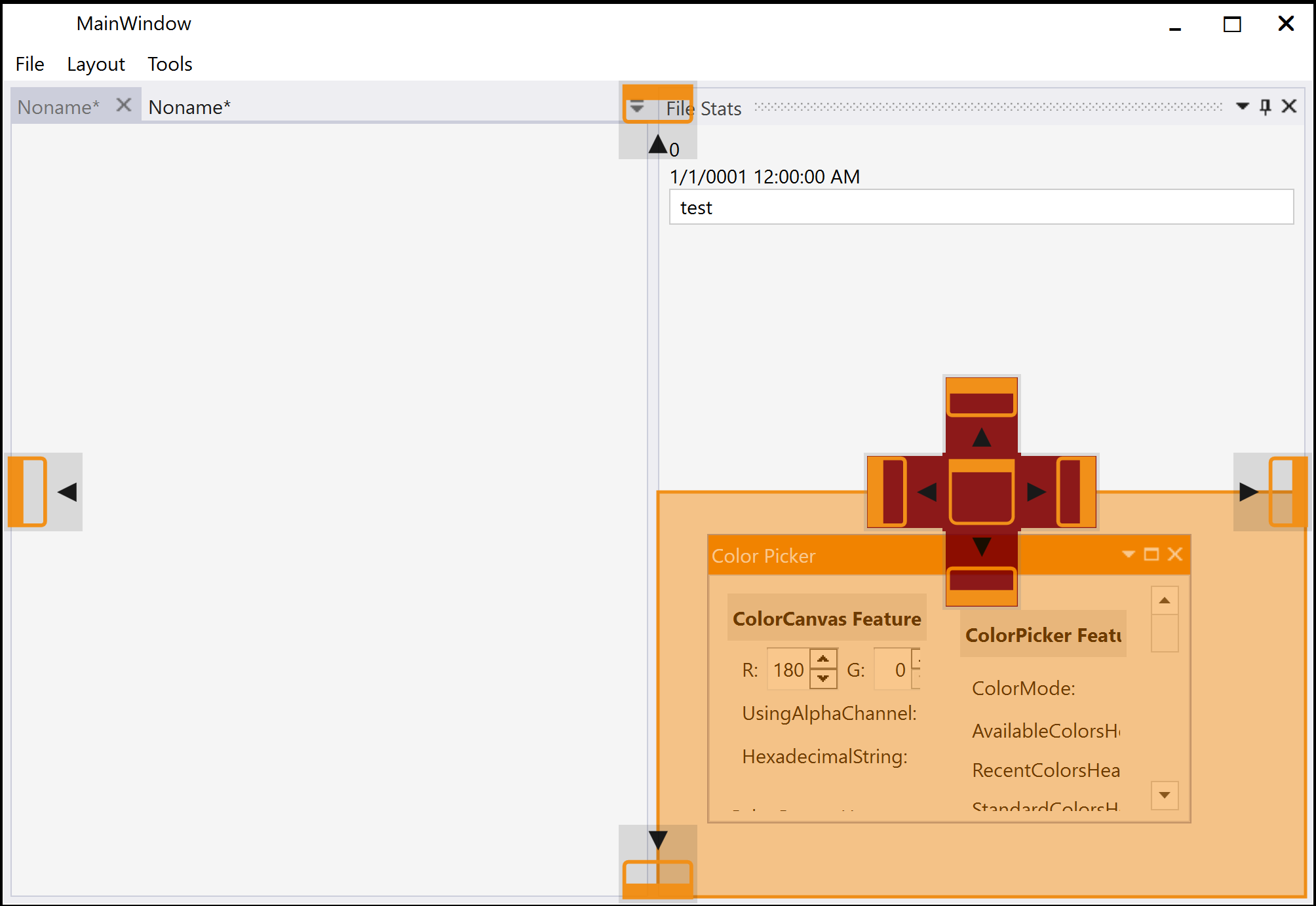1316x906 pixels.
Task: Close the floating Color Picker window
Action: [1175, 555]
